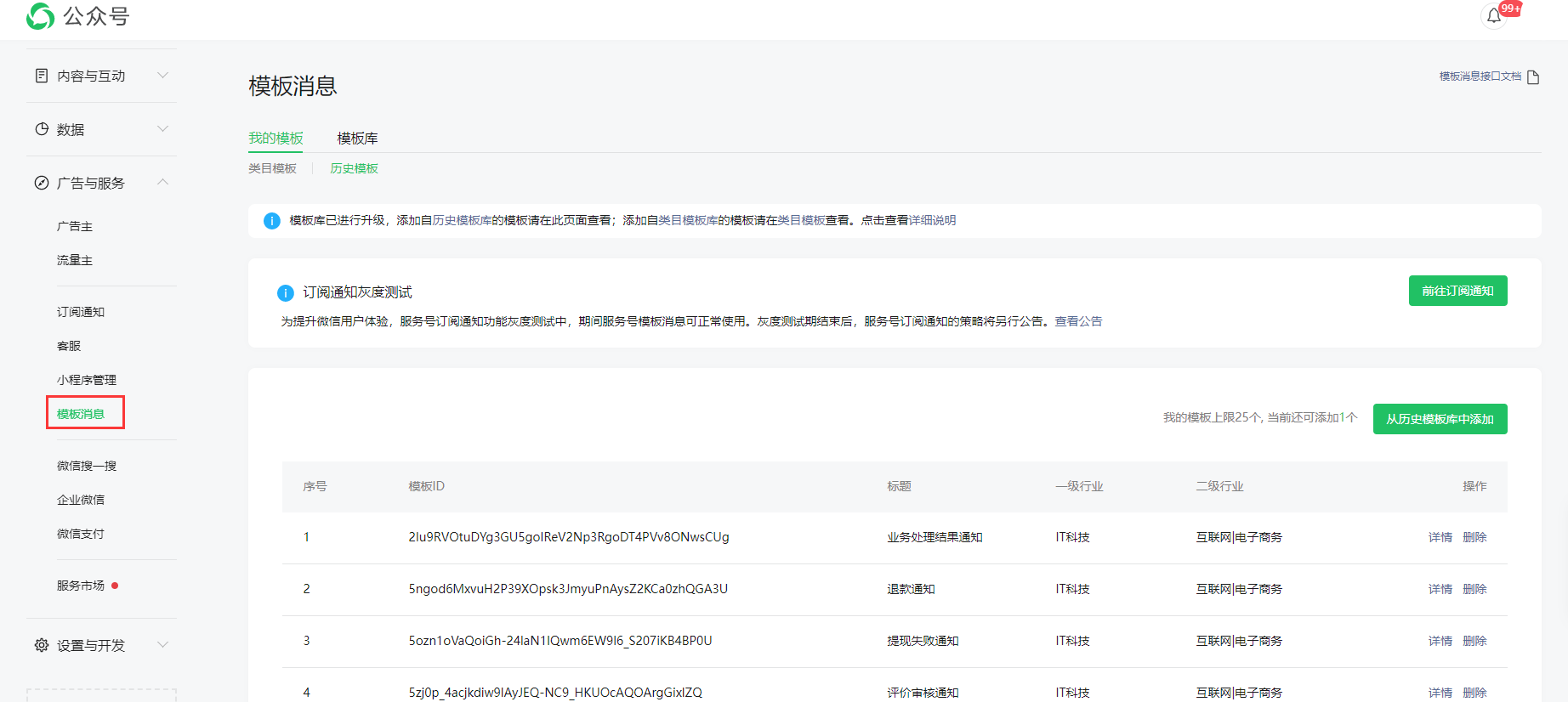Open 详情 for 业务处理结果通知 template
The width and height of the screenshot is (1568, 702).
[1440, 537]
